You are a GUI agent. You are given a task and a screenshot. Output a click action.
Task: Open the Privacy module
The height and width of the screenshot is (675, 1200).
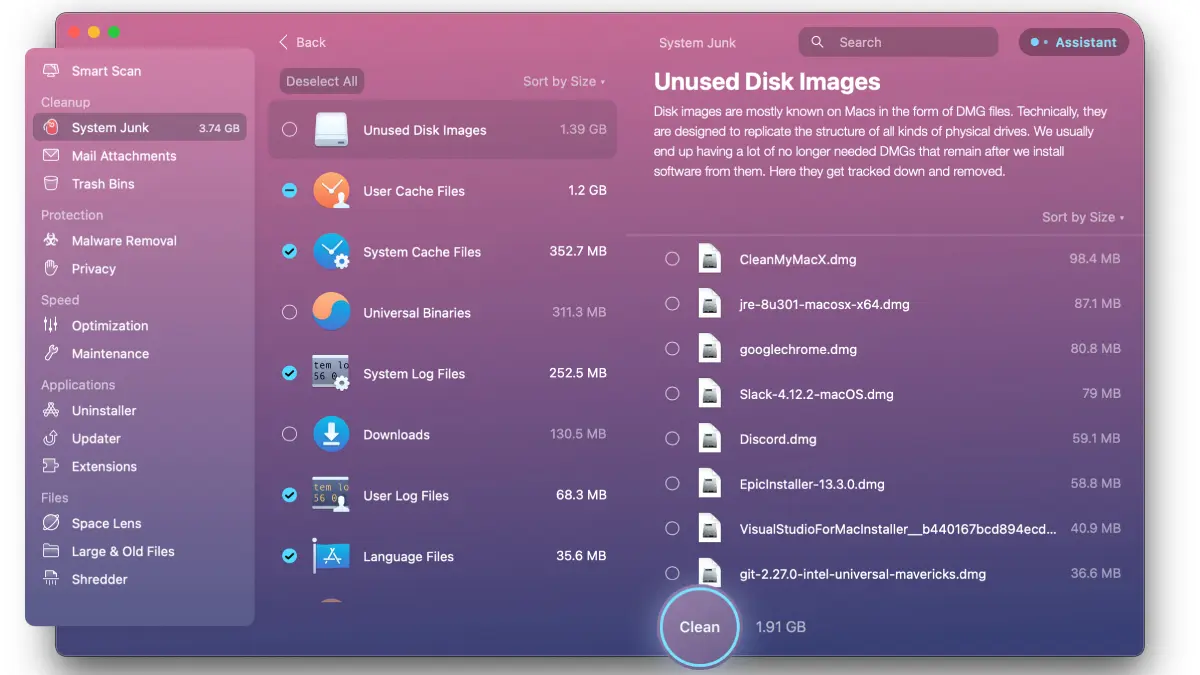pyautogui.click(x=94, y=269)
